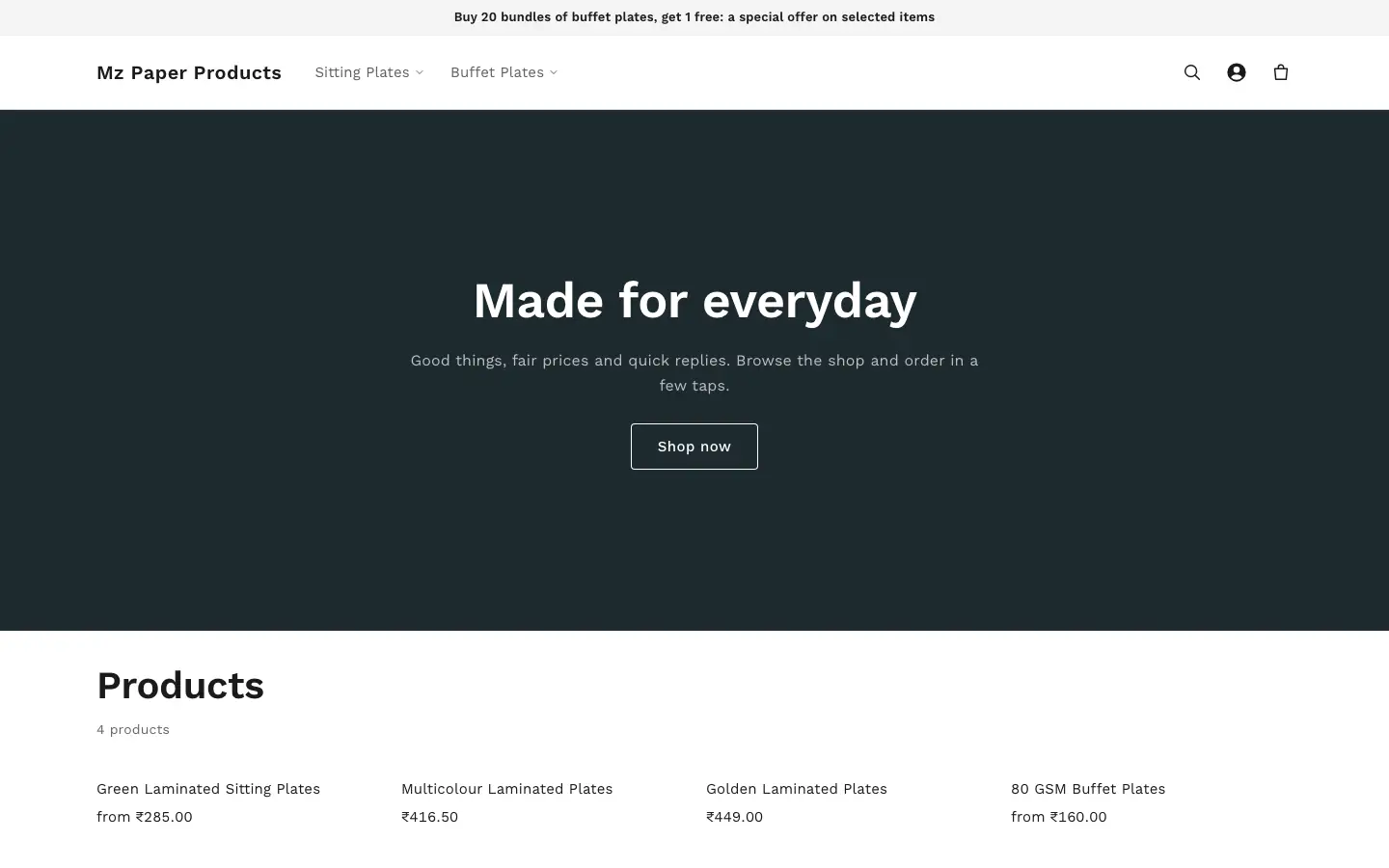
Task: Select the 'from ₹285.00' price text
Action: [145, 817]
